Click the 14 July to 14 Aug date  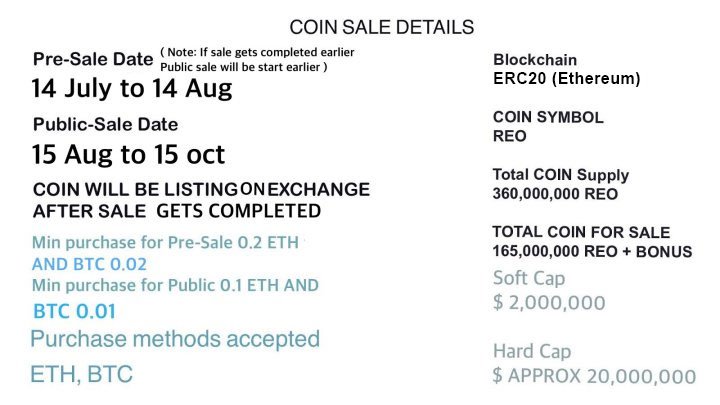tap(132, 88)
